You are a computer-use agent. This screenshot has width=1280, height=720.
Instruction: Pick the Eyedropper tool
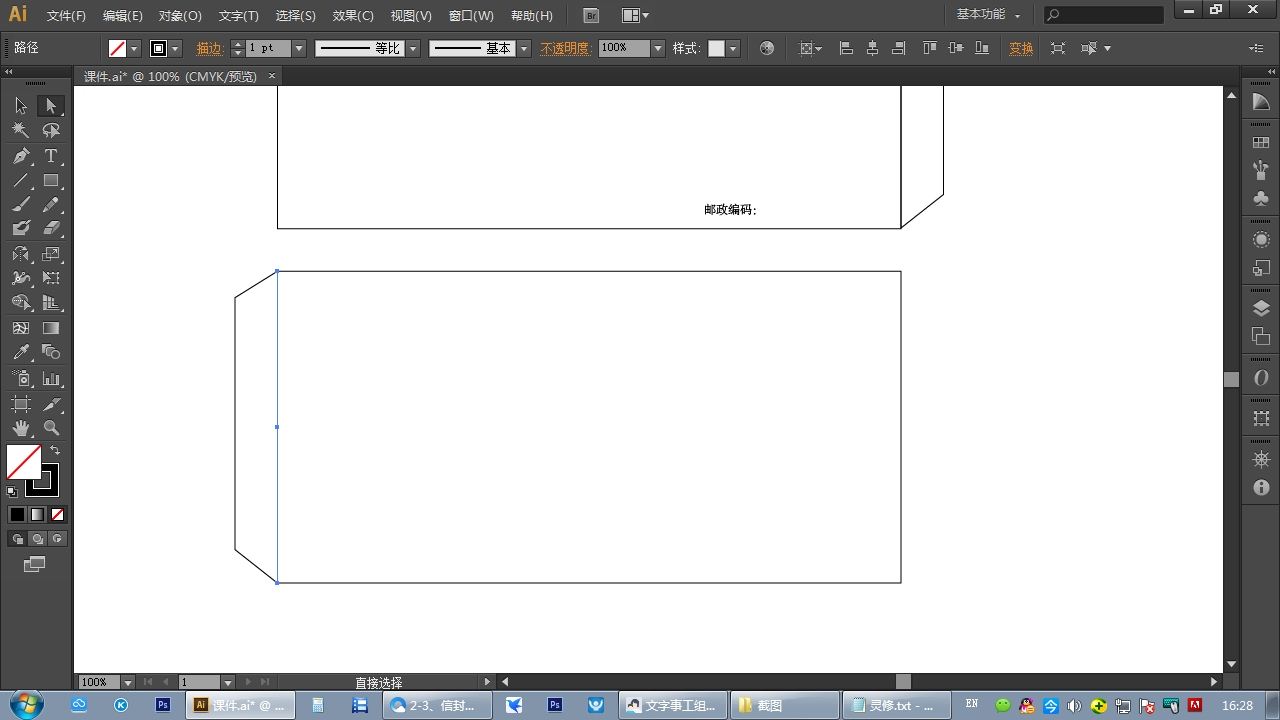coord(21,353)
